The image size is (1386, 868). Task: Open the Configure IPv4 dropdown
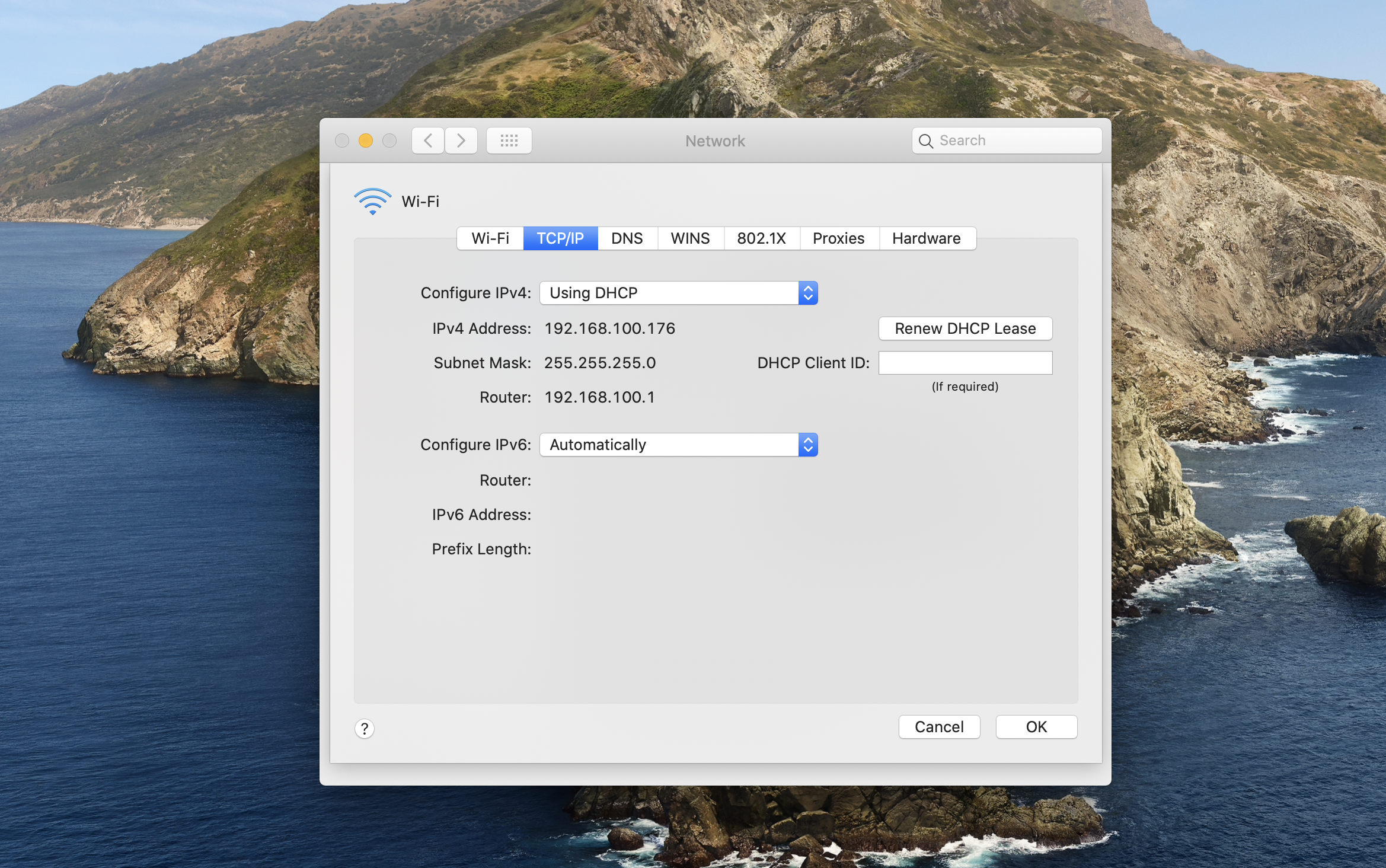click(x=670, y=293)
